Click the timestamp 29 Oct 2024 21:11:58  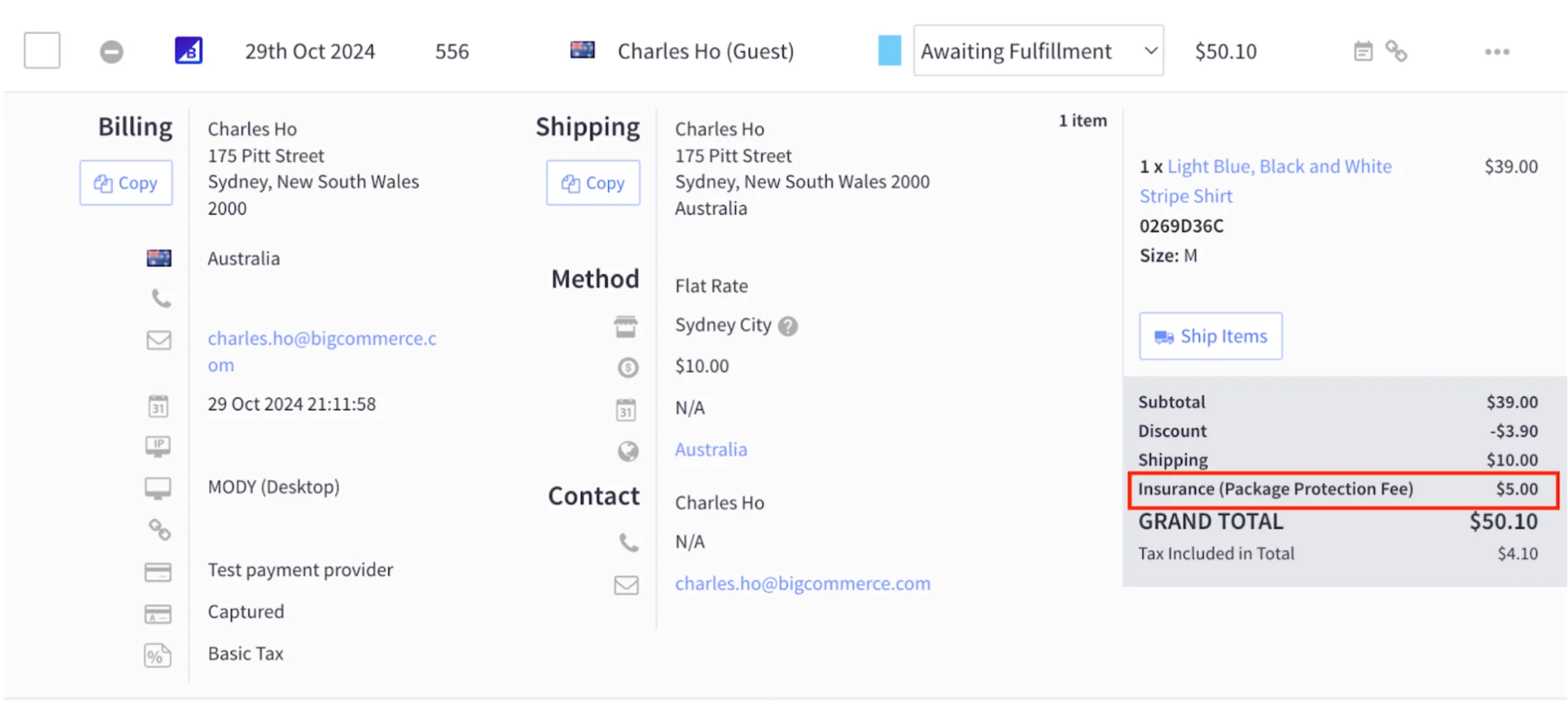[292, 404]
